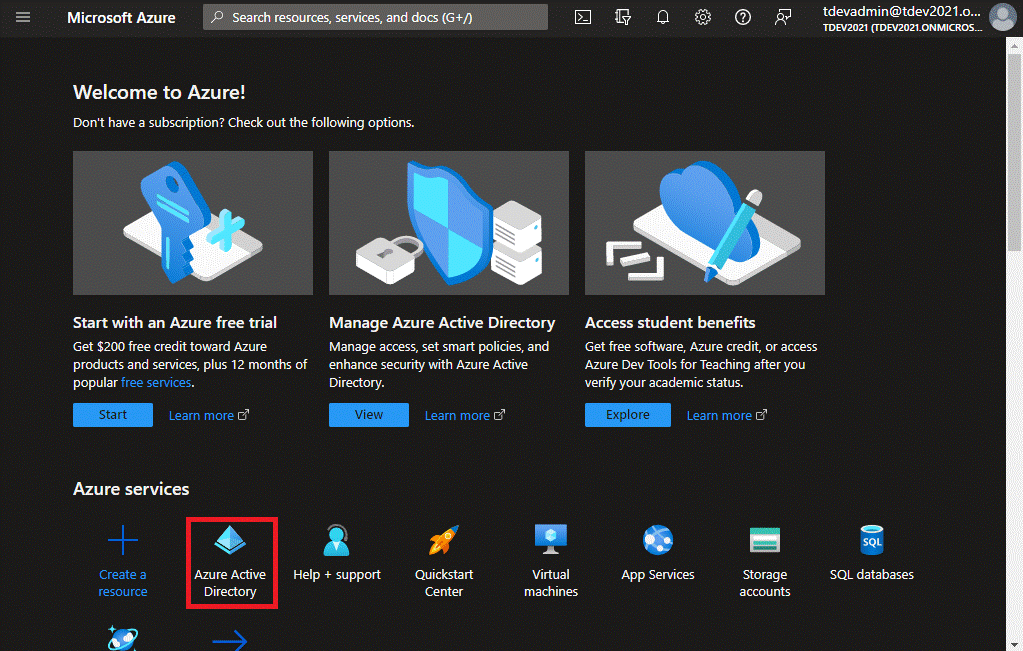Click the Microsoft Azure home title
The image size is (1023, 651).
click(x=121, y=18)
